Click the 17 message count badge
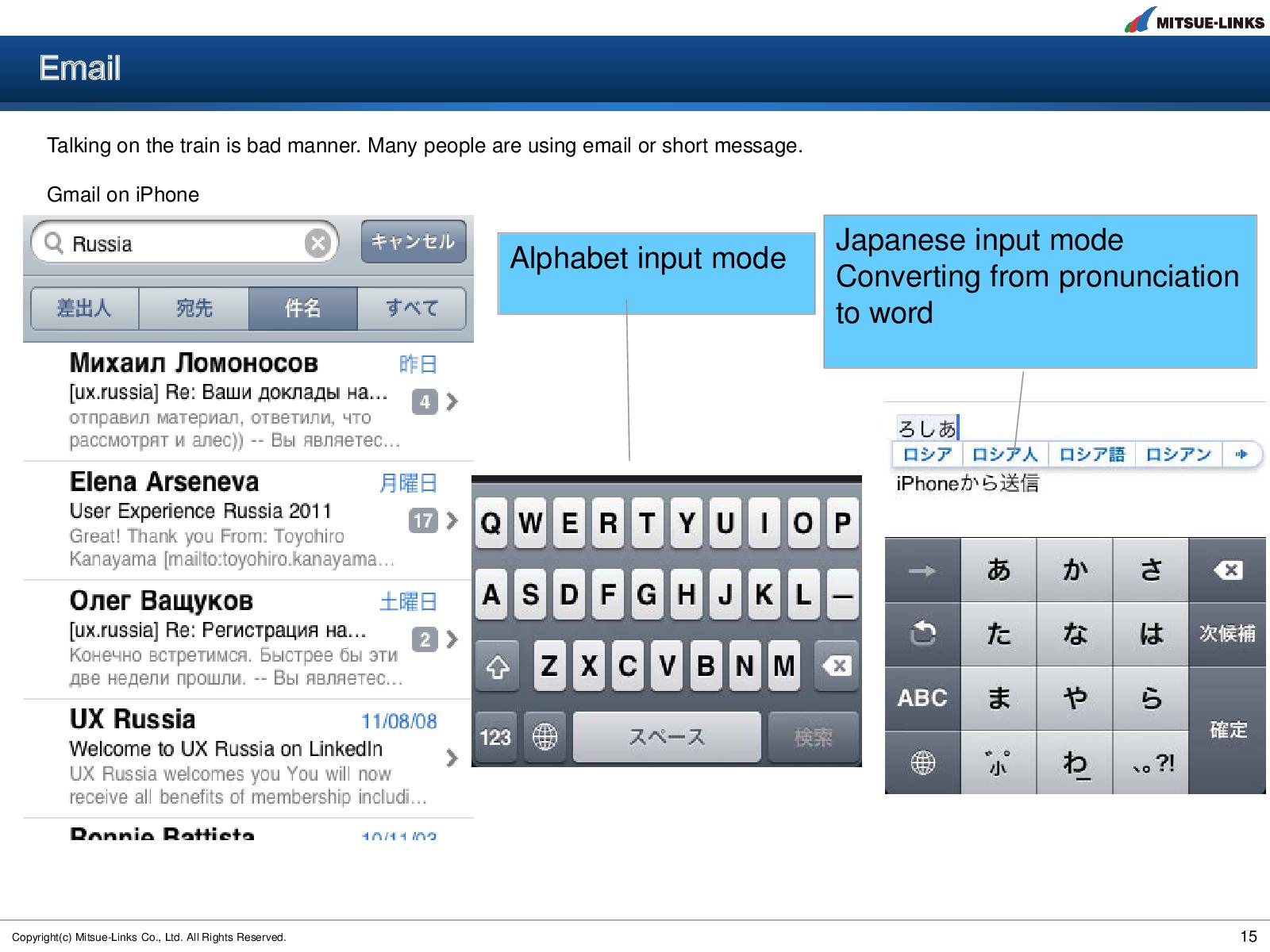Screen dimensions: 1270x952 click(423, 520)
